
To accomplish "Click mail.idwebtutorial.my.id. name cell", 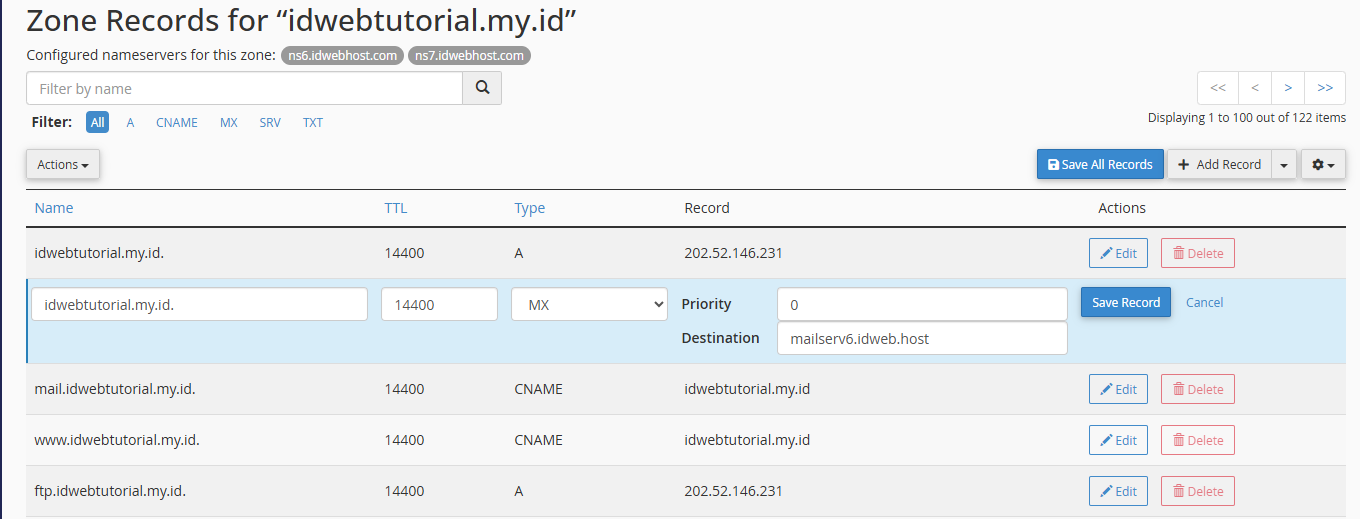I will 115,389.
